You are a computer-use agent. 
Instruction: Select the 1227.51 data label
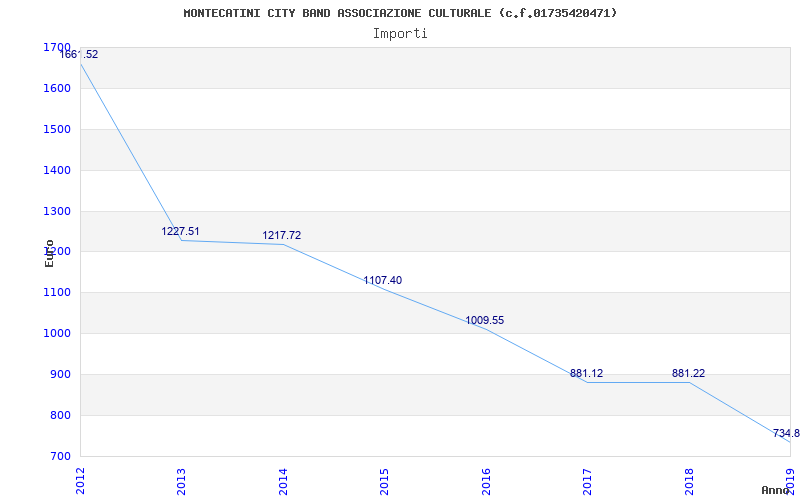pos(181,231)
